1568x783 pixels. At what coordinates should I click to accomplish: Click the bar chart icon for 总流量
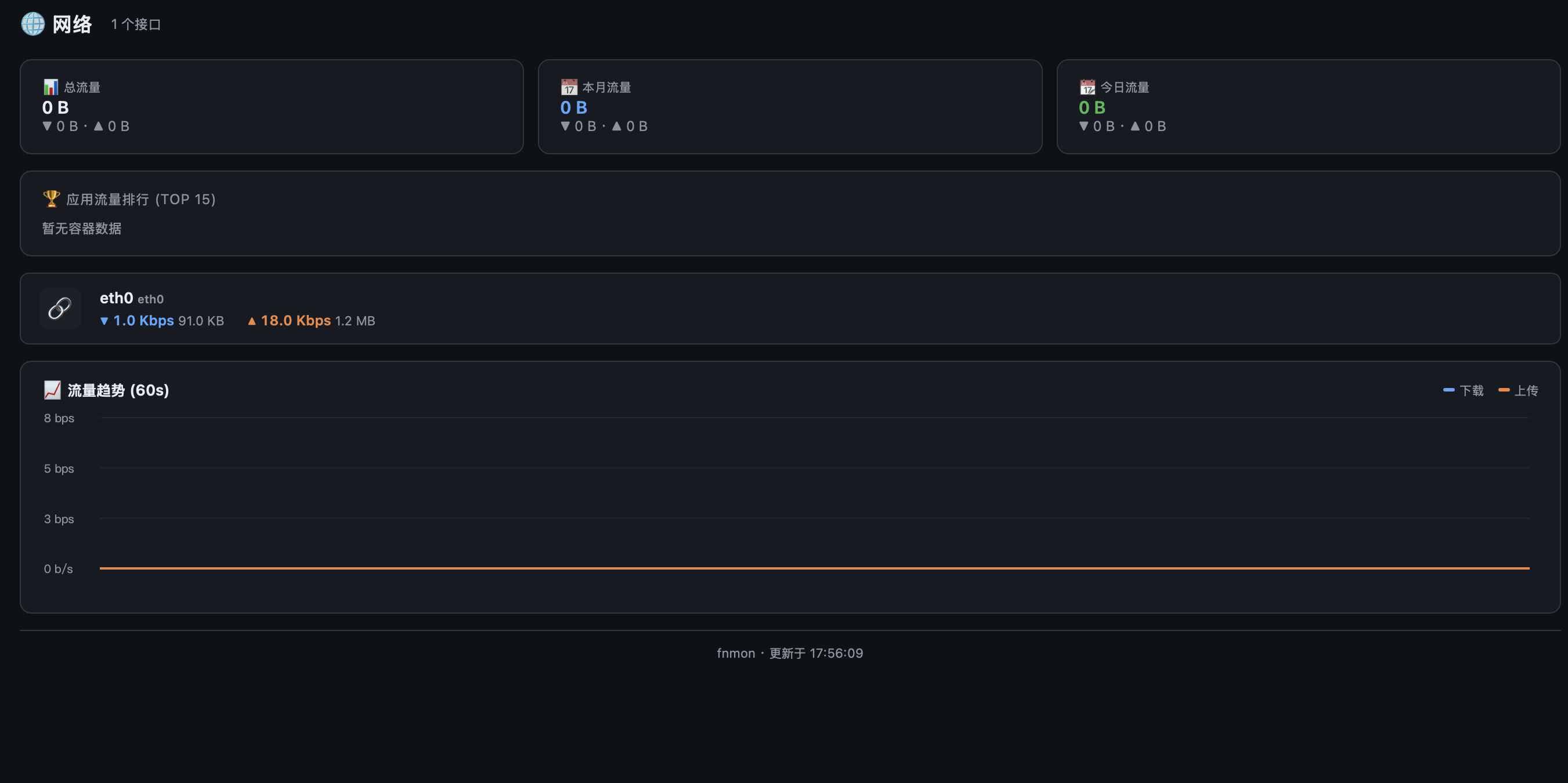point(50,87)
